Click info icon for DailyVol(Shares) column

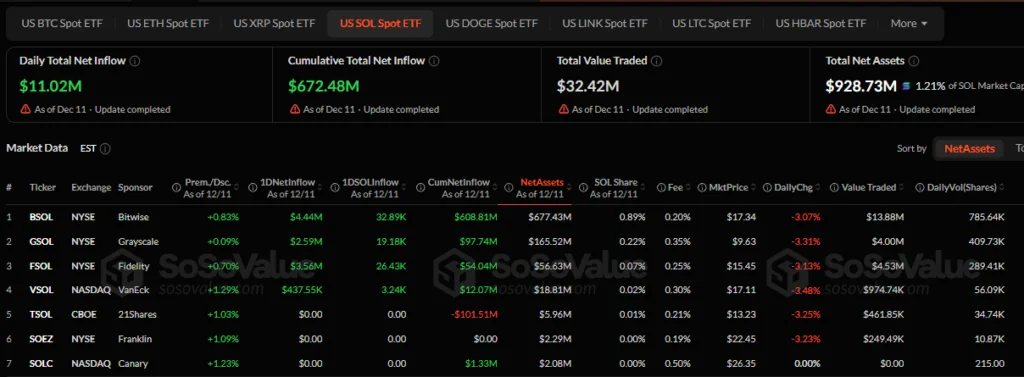[x=920, y=188]
